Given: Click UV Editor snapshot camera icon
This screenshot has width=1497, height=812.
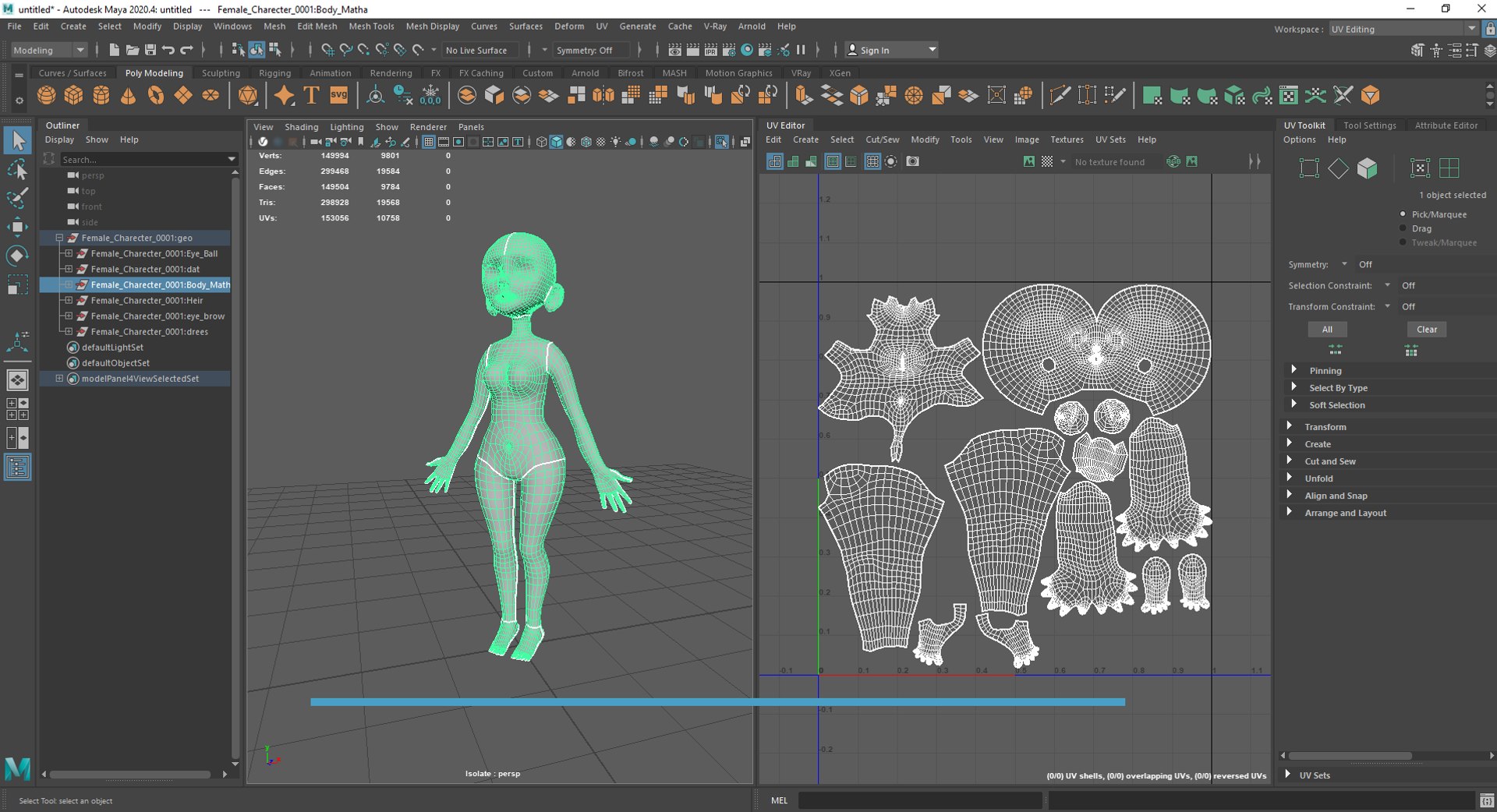Looking at the screenshot, I should coord(912,161).
